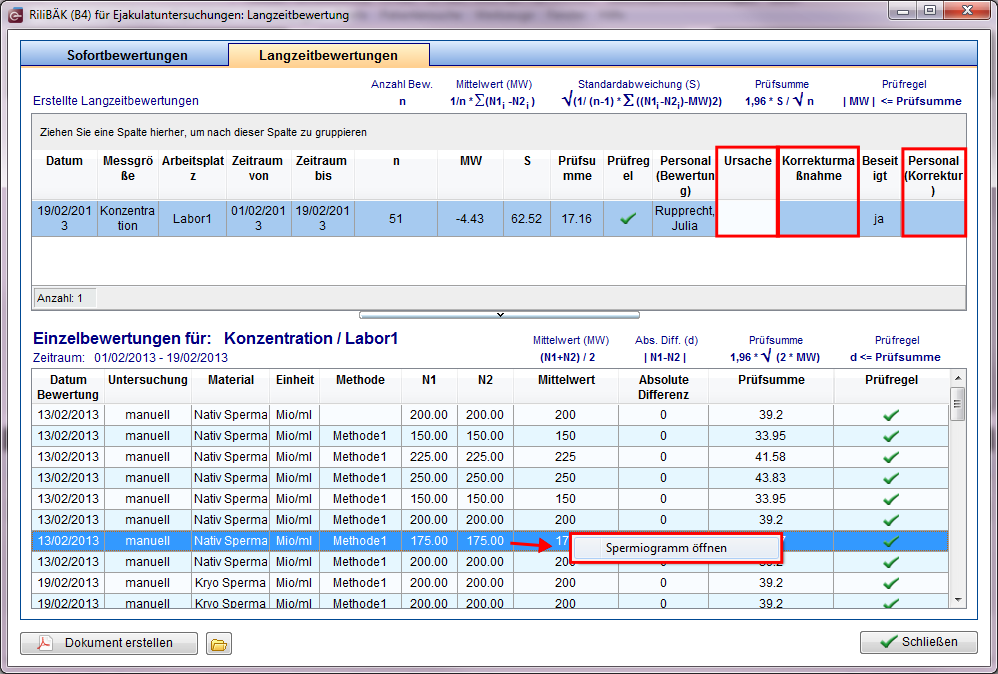998x674 pixels.
Task: Click the empty Ursache cell in the Labor1 row
Action: point(747,219)
